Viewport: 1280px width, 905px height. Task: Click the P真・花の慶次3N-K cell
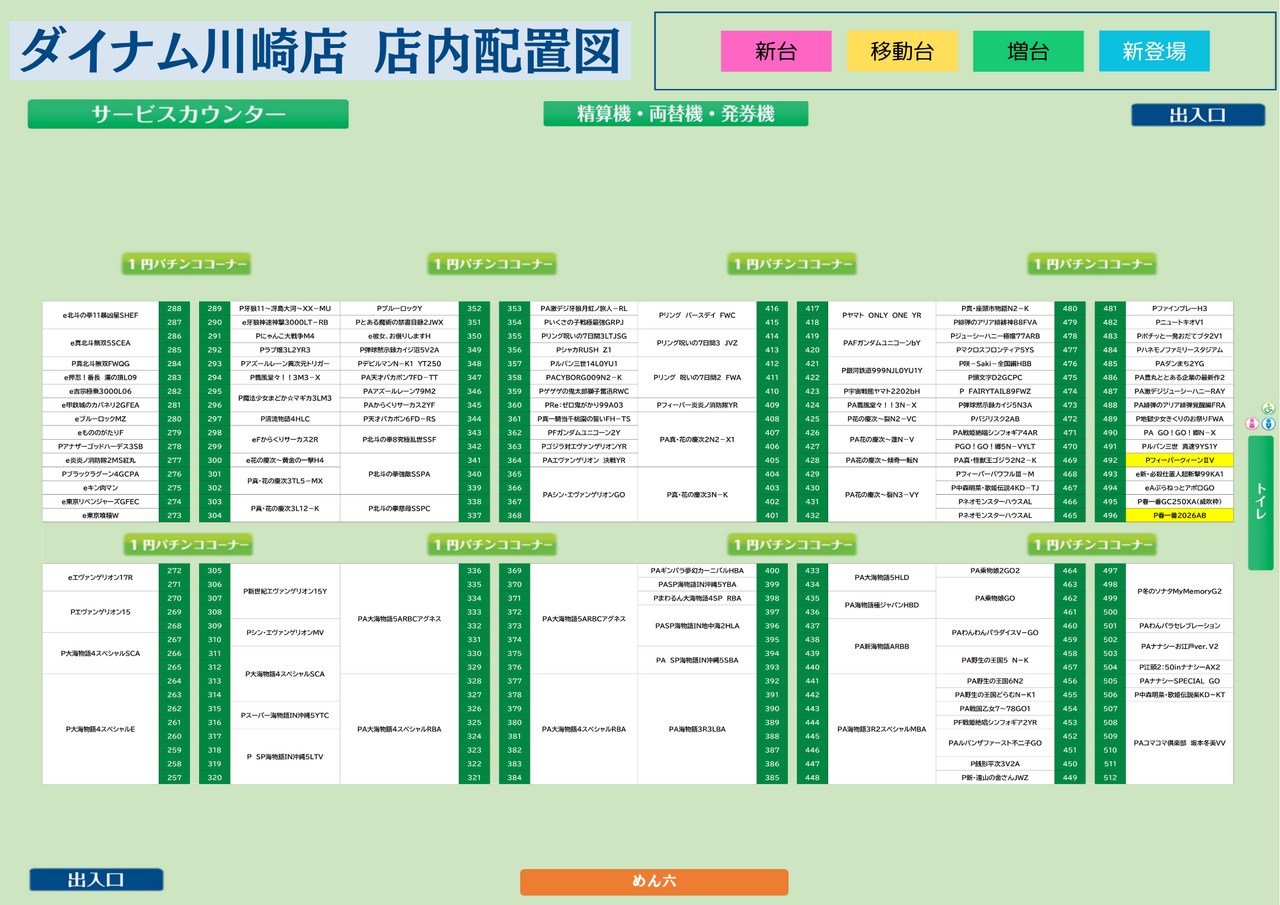coord(698,495)
